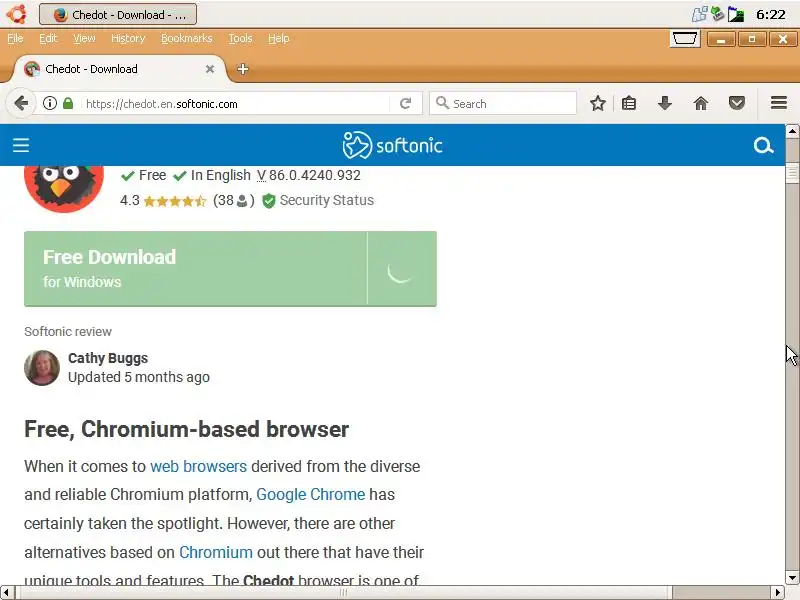The width and height of the screenshot is (800, 600).
Task: Open the Downloads arrow icon
Action: pos(664,104)
